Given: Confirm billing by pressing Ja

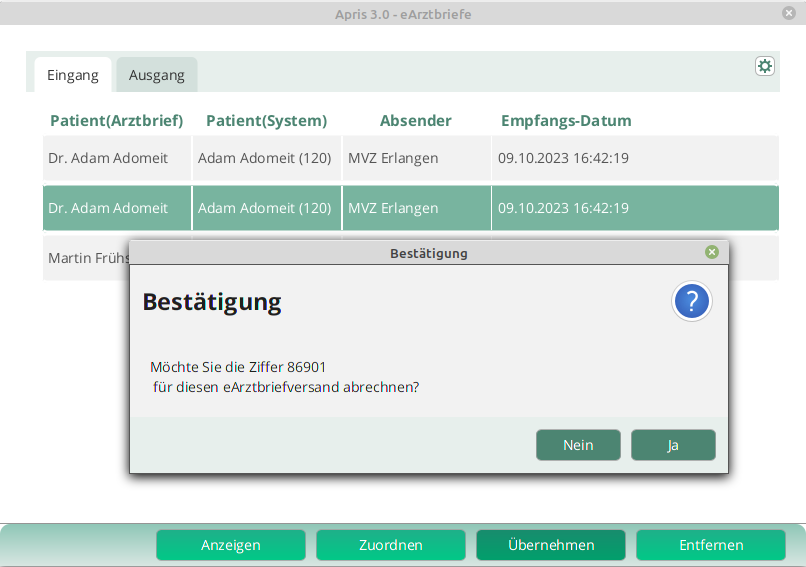Looking at the screenshot, I should click(x=673, y=445).
